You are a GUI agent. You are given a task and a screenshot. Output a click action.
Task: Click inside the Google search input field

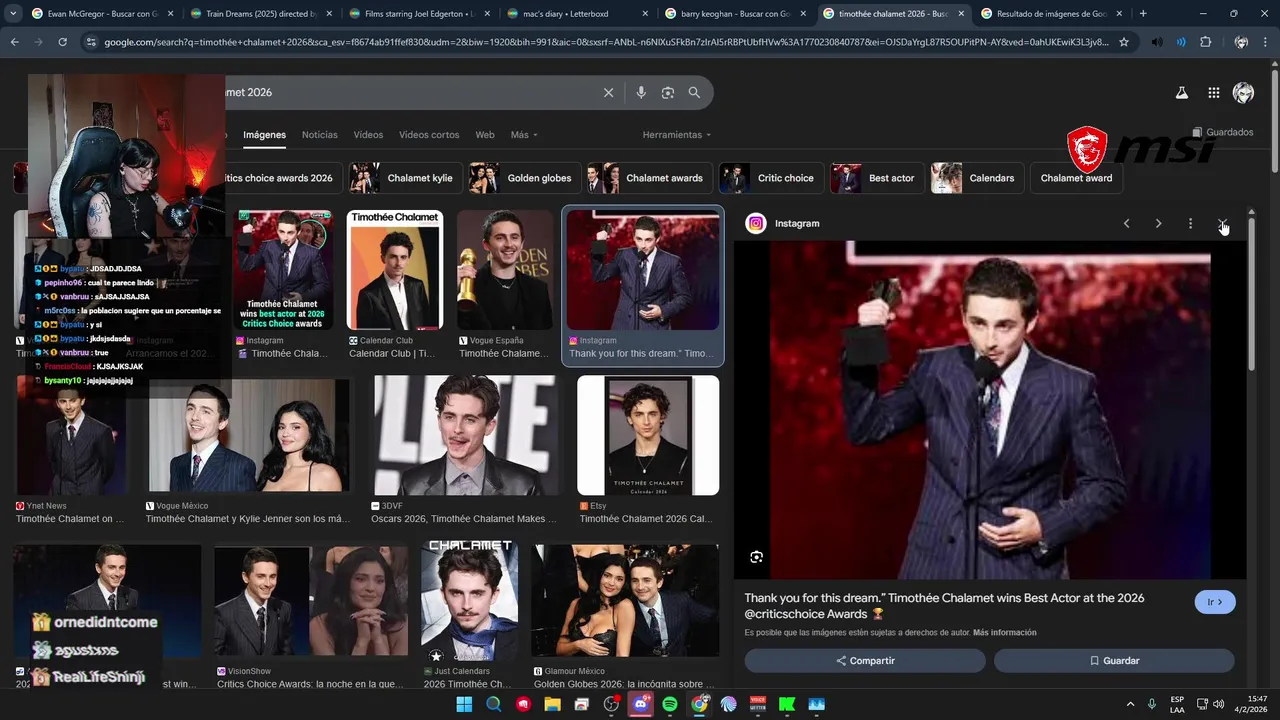[410, 92]
